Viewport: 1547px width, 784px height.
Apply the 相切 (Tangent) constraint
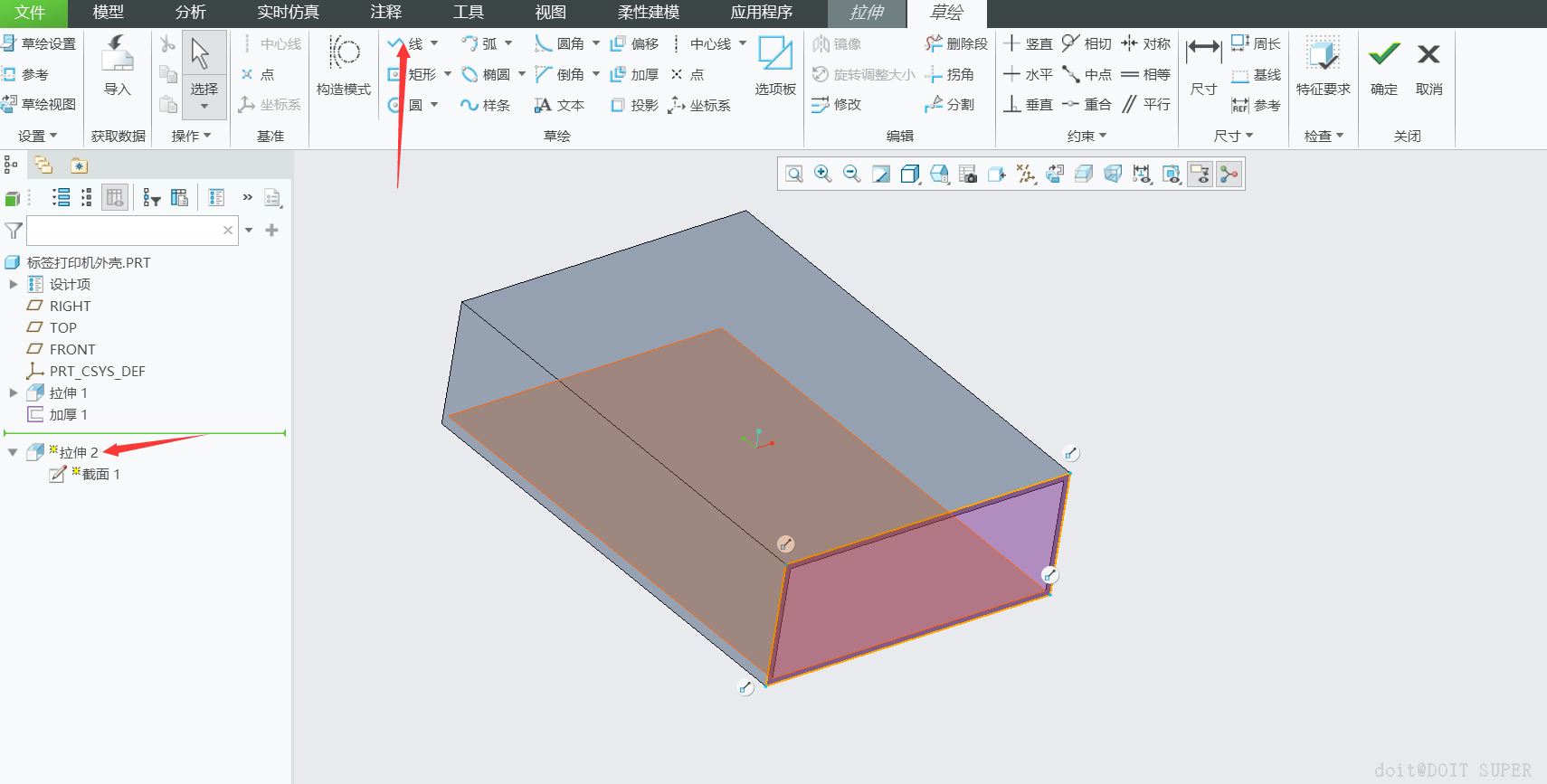point(1087,43)
